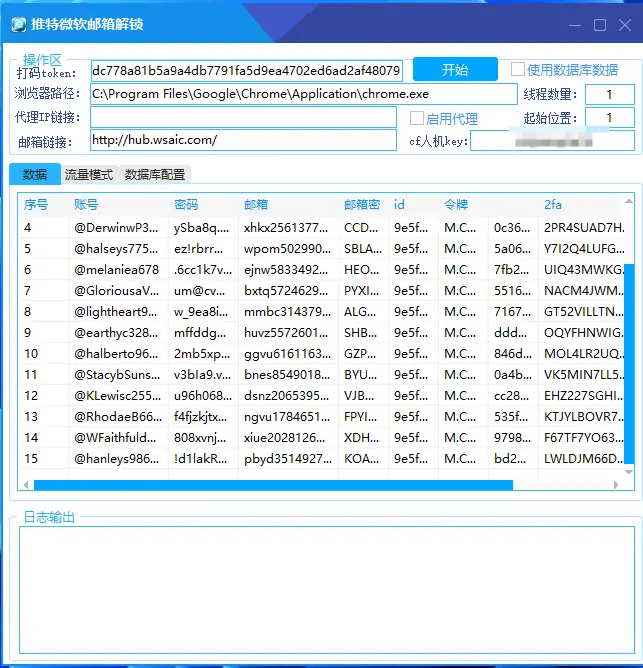Open the 数据库配置 tab
The height and width of the screenshot is (668, 643).
pos(155,175)
